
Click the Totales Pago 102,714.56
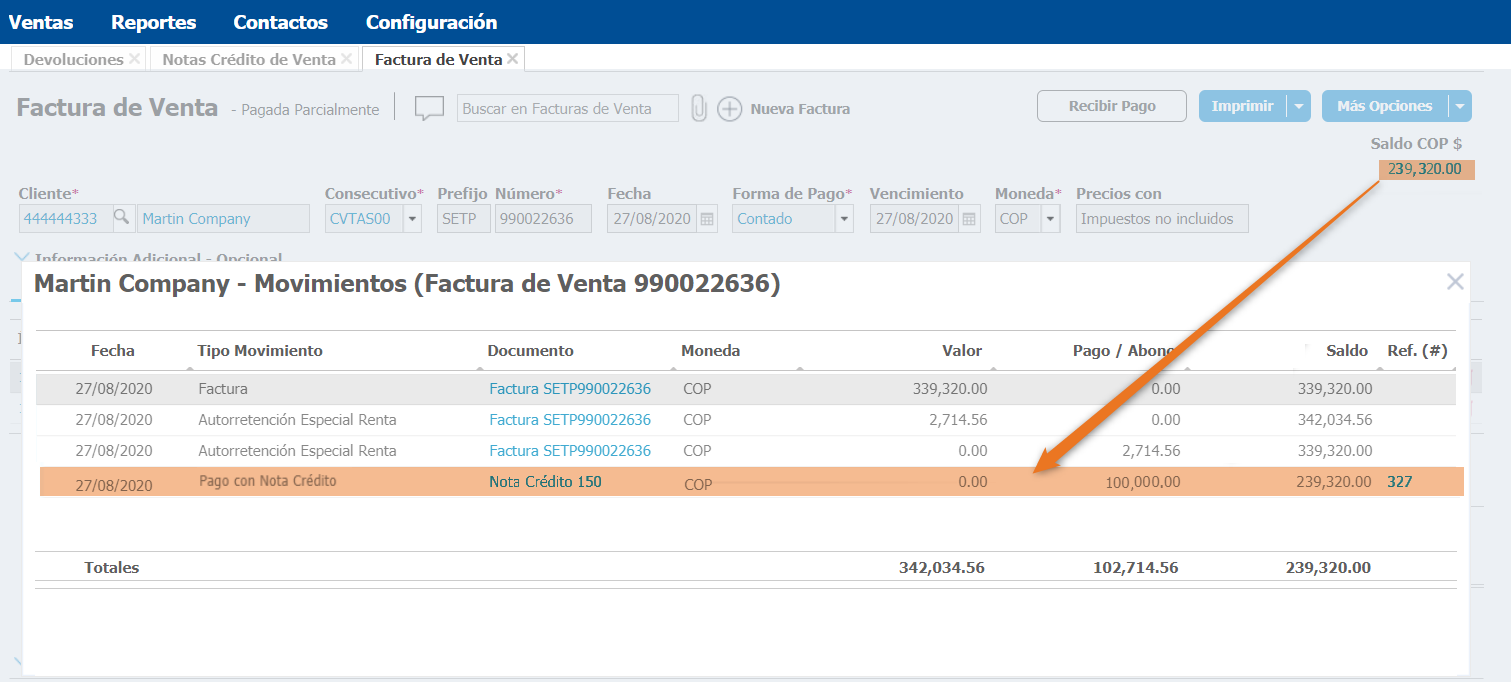coord(1135,567)
